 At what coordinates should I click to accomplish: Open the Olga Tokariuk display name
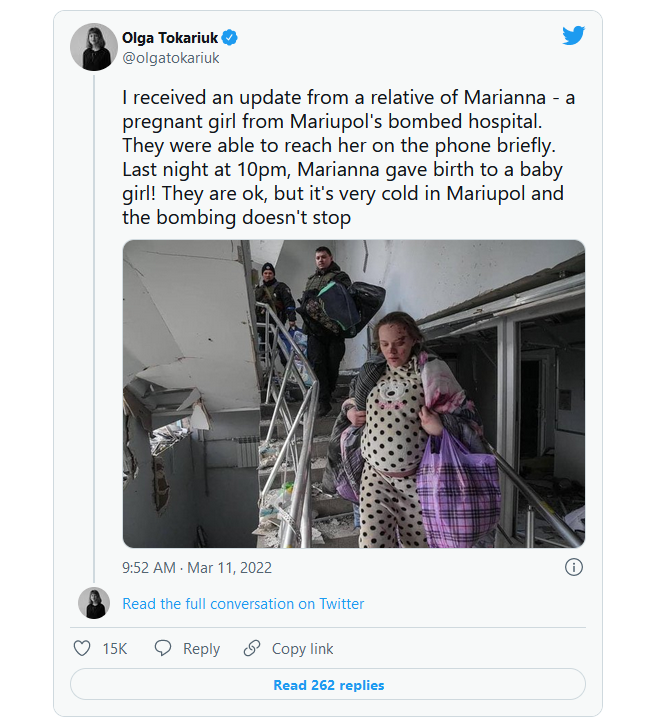pyautogui.click(x=170, y=37)
